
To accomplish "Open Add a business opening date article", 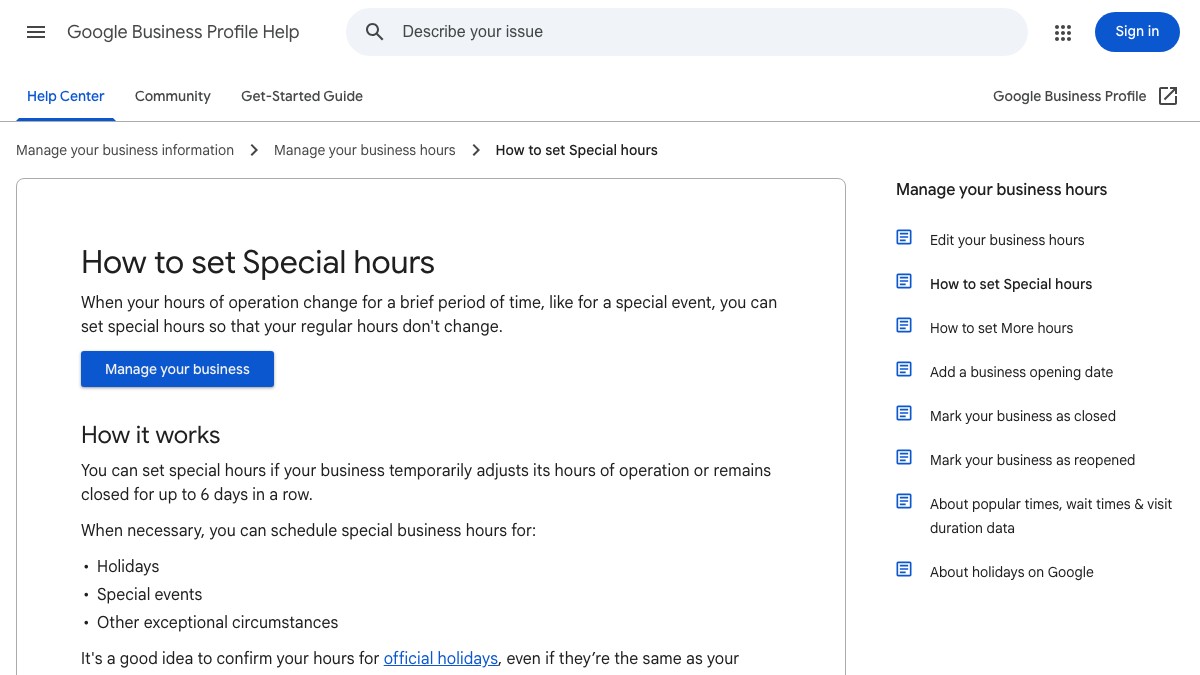I will pos(1021,372).
